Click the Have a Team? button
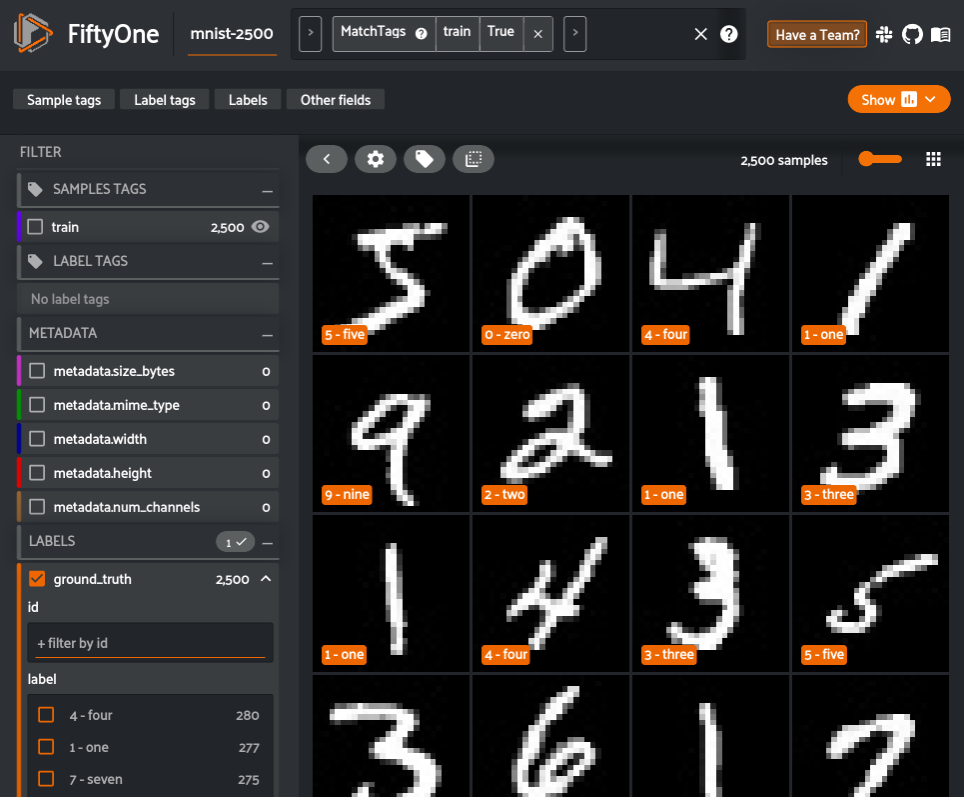 (x=817, y=34)
